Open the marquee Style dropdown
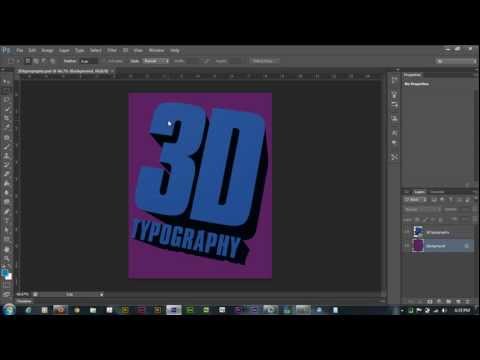The image size is (480, 360). pyautogui.click(x=156, y=61)
